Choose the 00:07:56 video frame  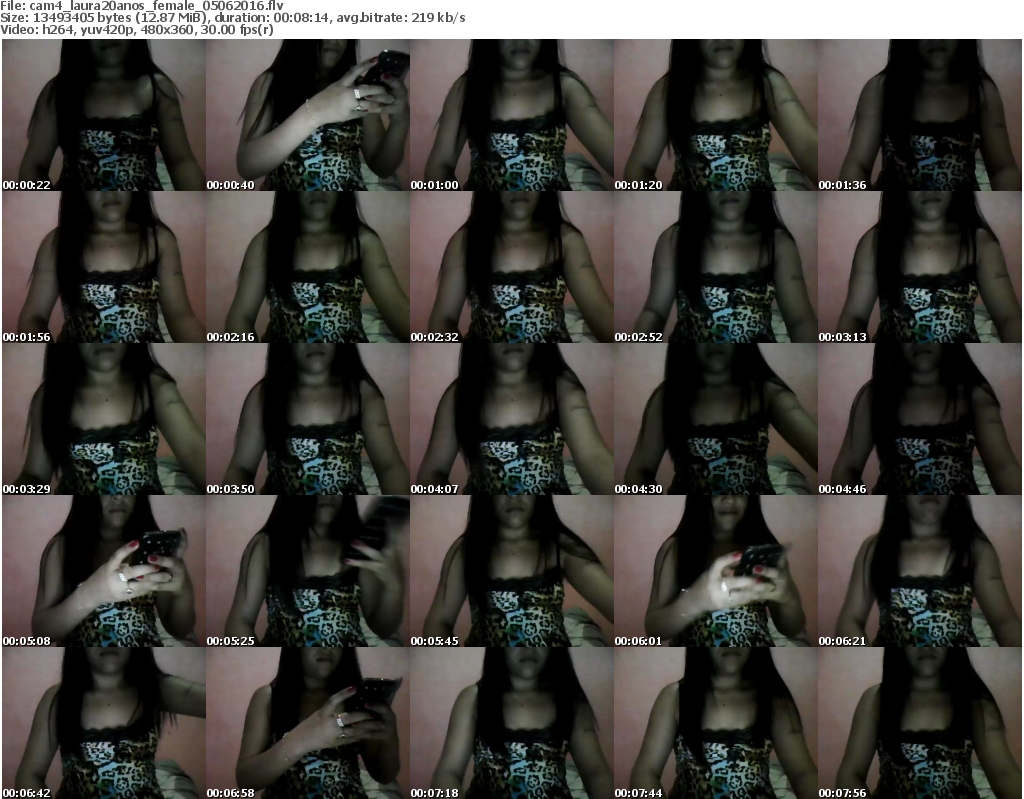click(920, 723)
